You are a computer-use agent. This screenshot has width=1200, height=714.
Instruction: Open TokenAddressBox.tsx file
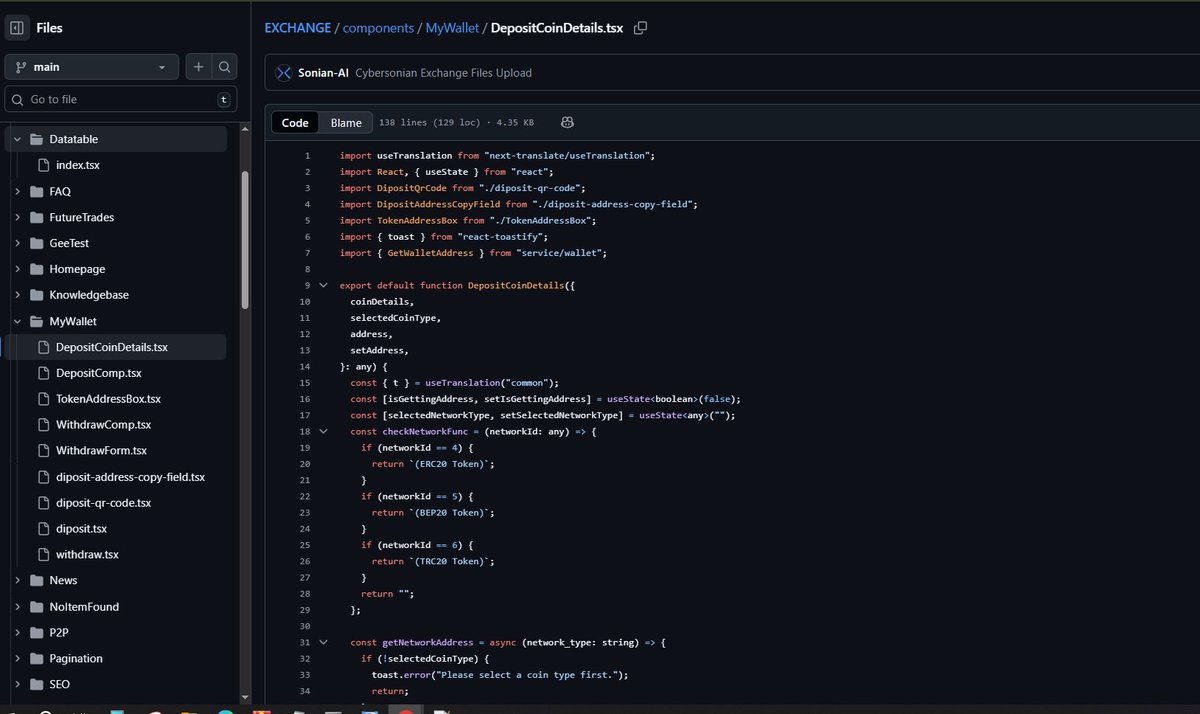(x=108, y=399)
